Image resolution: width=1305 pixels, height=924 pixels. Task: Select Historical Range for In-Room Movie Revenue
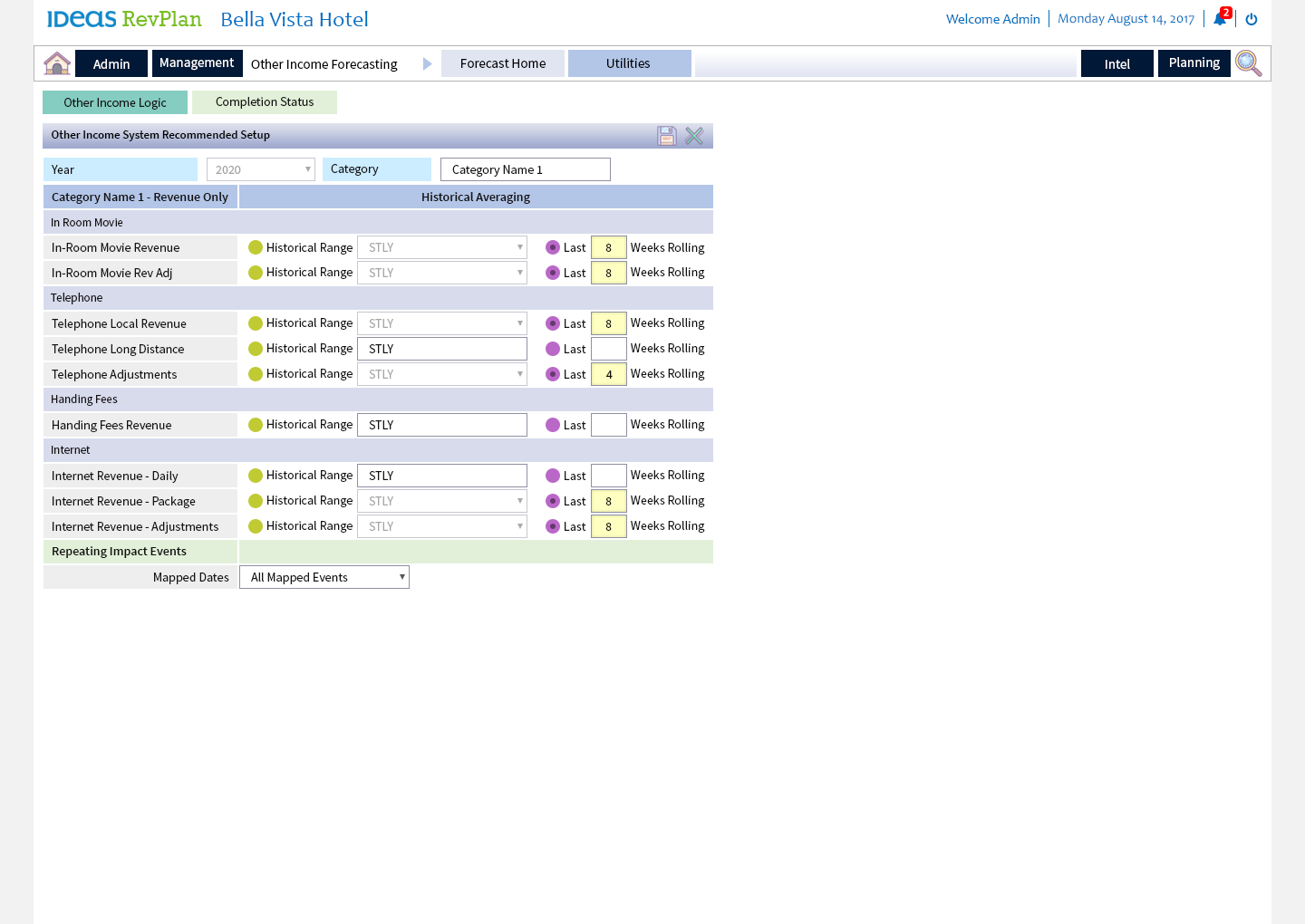coord(256,247)
